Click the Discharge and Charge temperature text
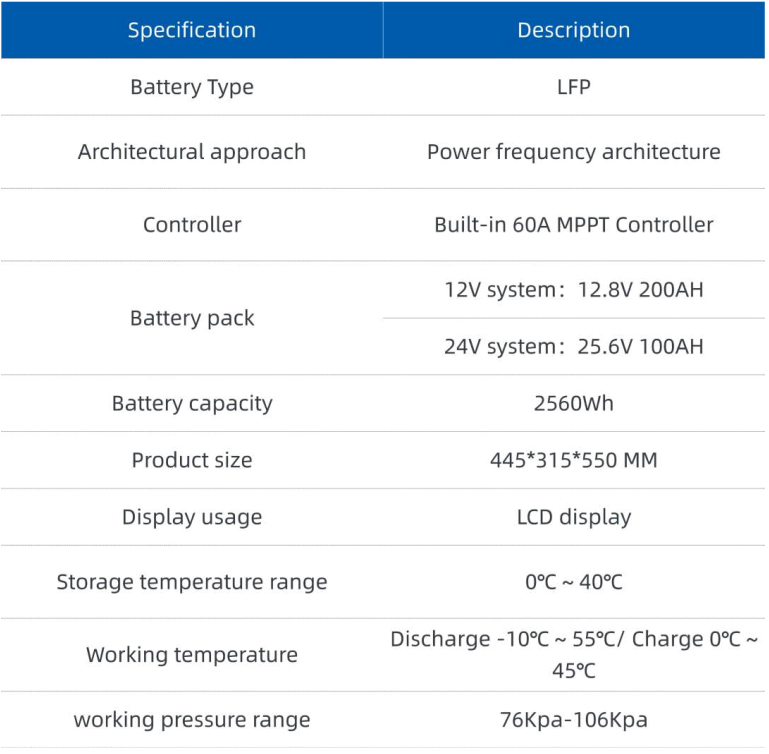Screen dimensions: 769x754 574,654
